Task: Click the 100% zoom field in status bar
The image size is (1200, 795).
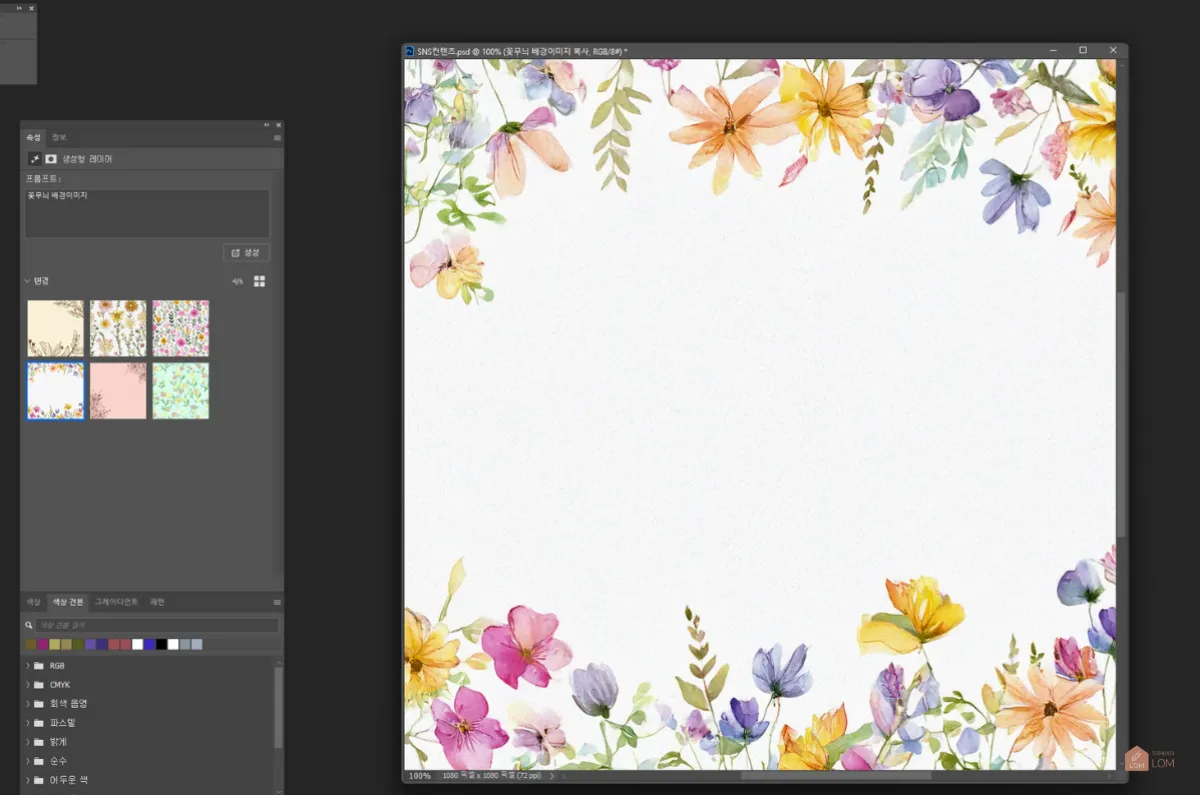Action: click(x=420, y=776)
